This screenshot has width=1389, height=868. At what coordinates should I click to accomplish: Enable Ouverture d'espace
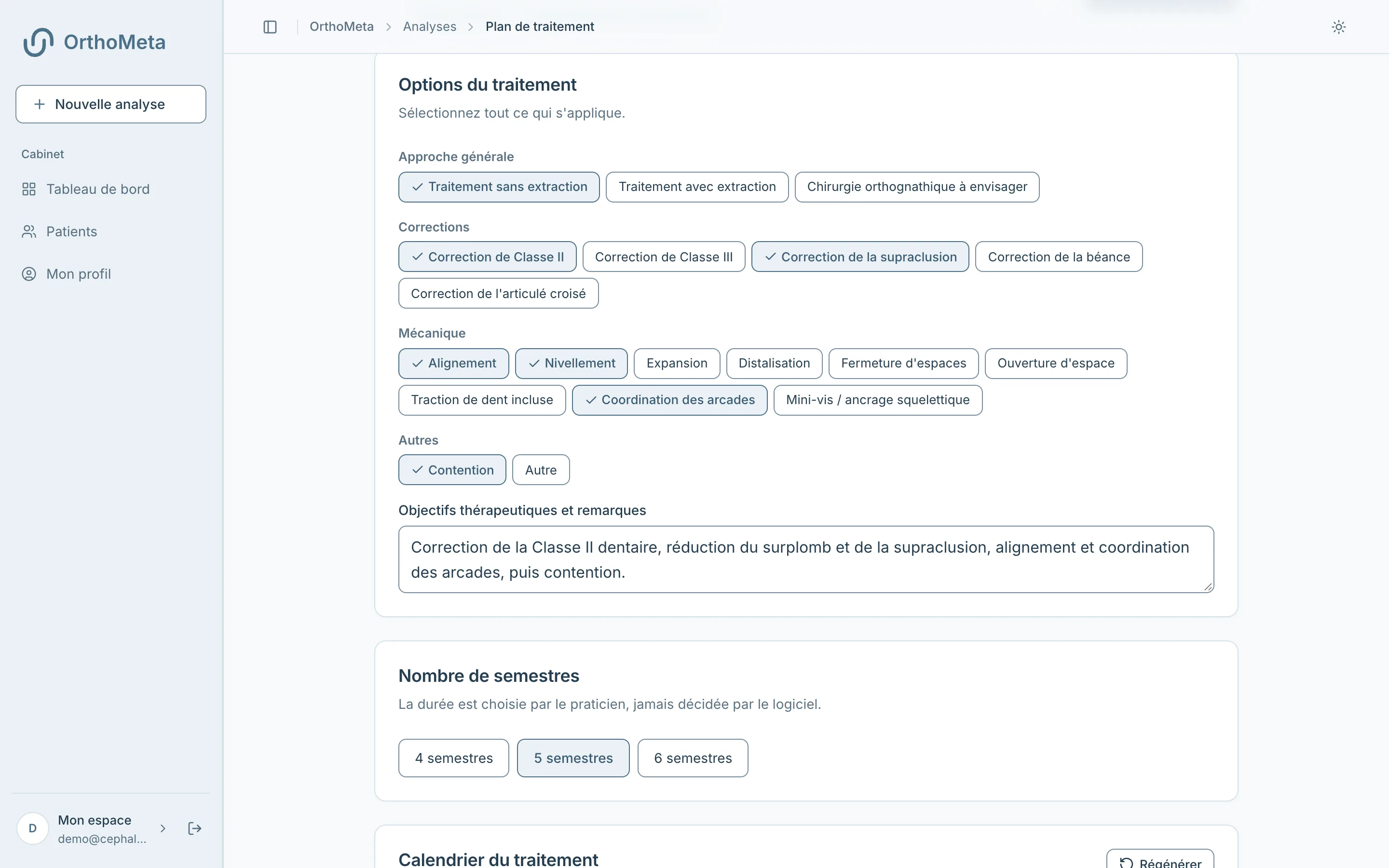1056,364
